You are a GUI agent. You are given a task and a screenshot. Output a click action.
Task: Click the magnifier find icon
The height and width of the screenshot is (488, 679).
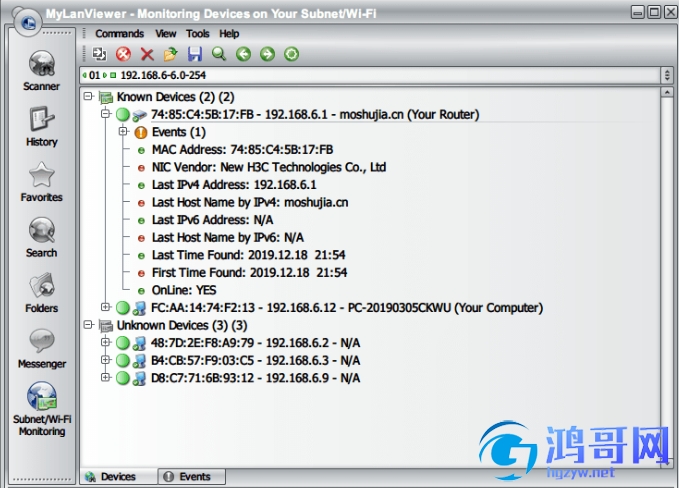click(x=219, y=54)
